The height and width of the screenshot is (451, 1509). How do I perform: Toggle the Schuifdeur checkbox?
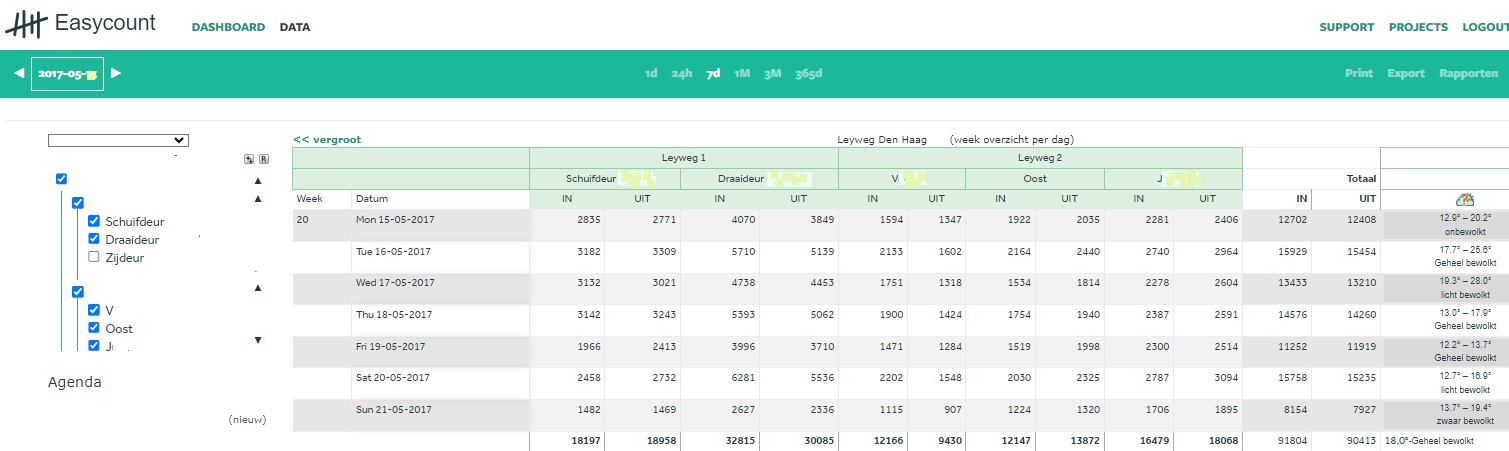(x=94, y=221)
